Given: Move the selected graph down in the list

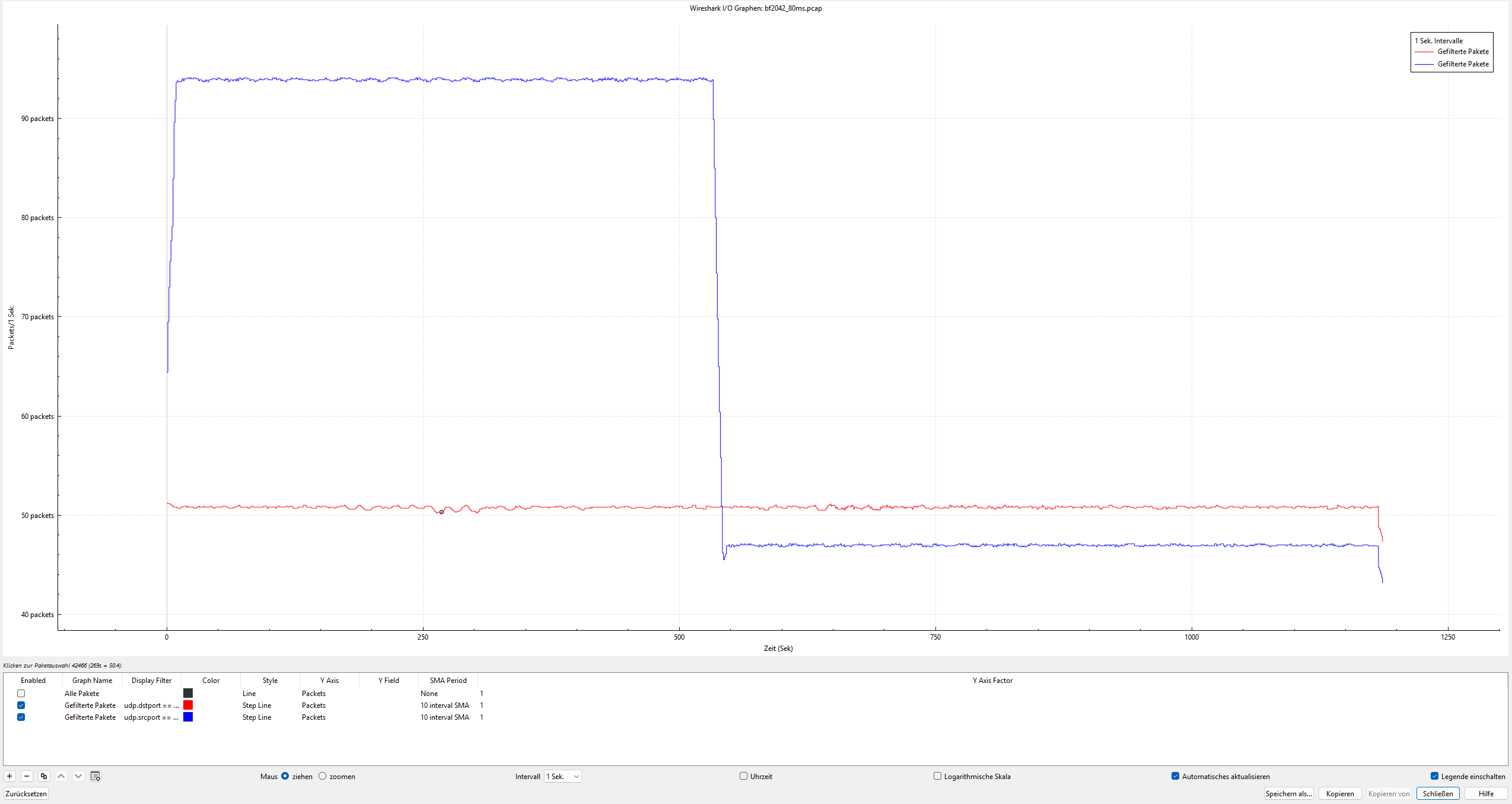Looking at the screenshot, I should point(78,776).
